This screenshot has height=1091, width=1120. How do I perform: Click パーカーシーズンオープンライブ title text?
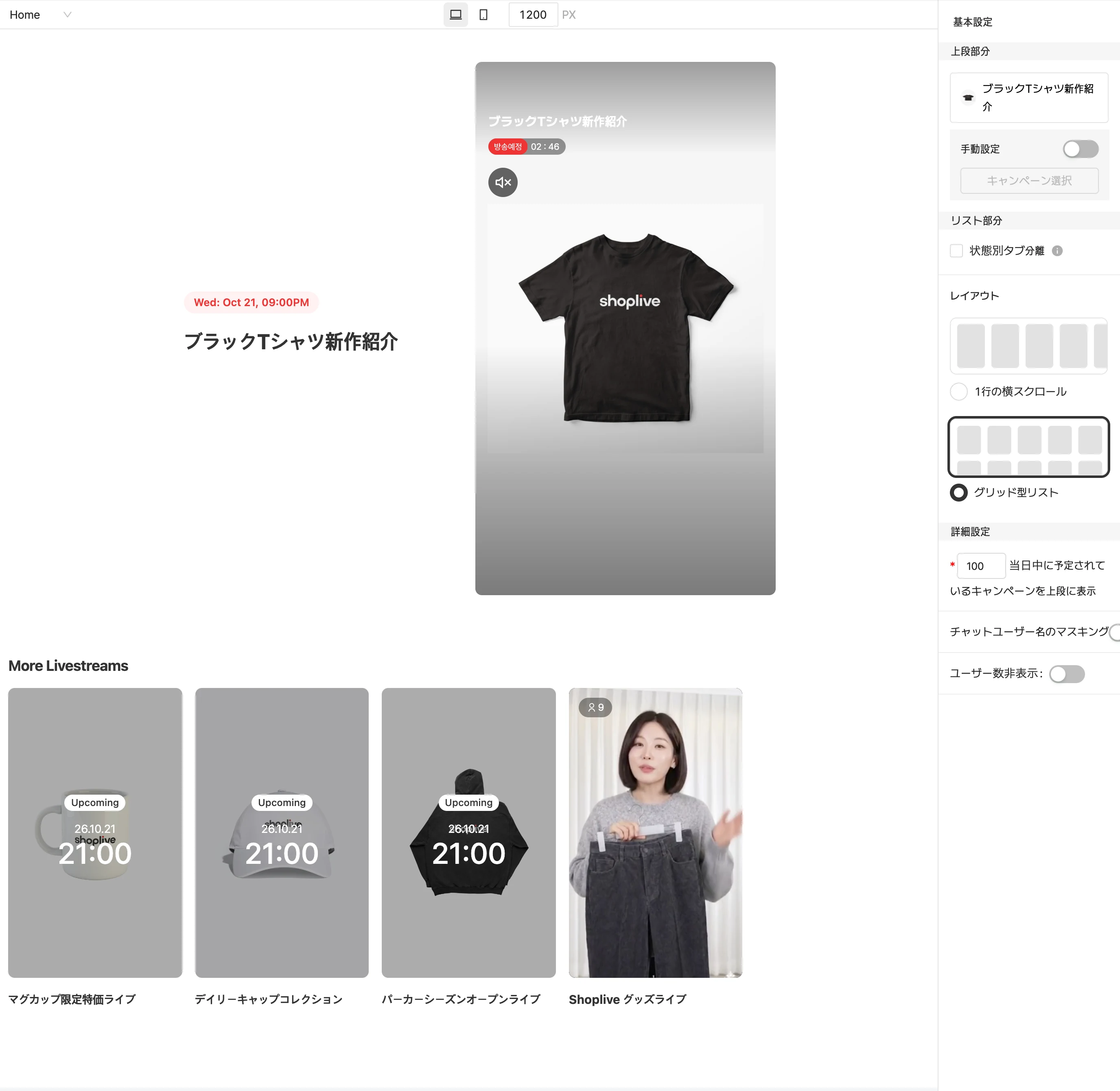461,999
